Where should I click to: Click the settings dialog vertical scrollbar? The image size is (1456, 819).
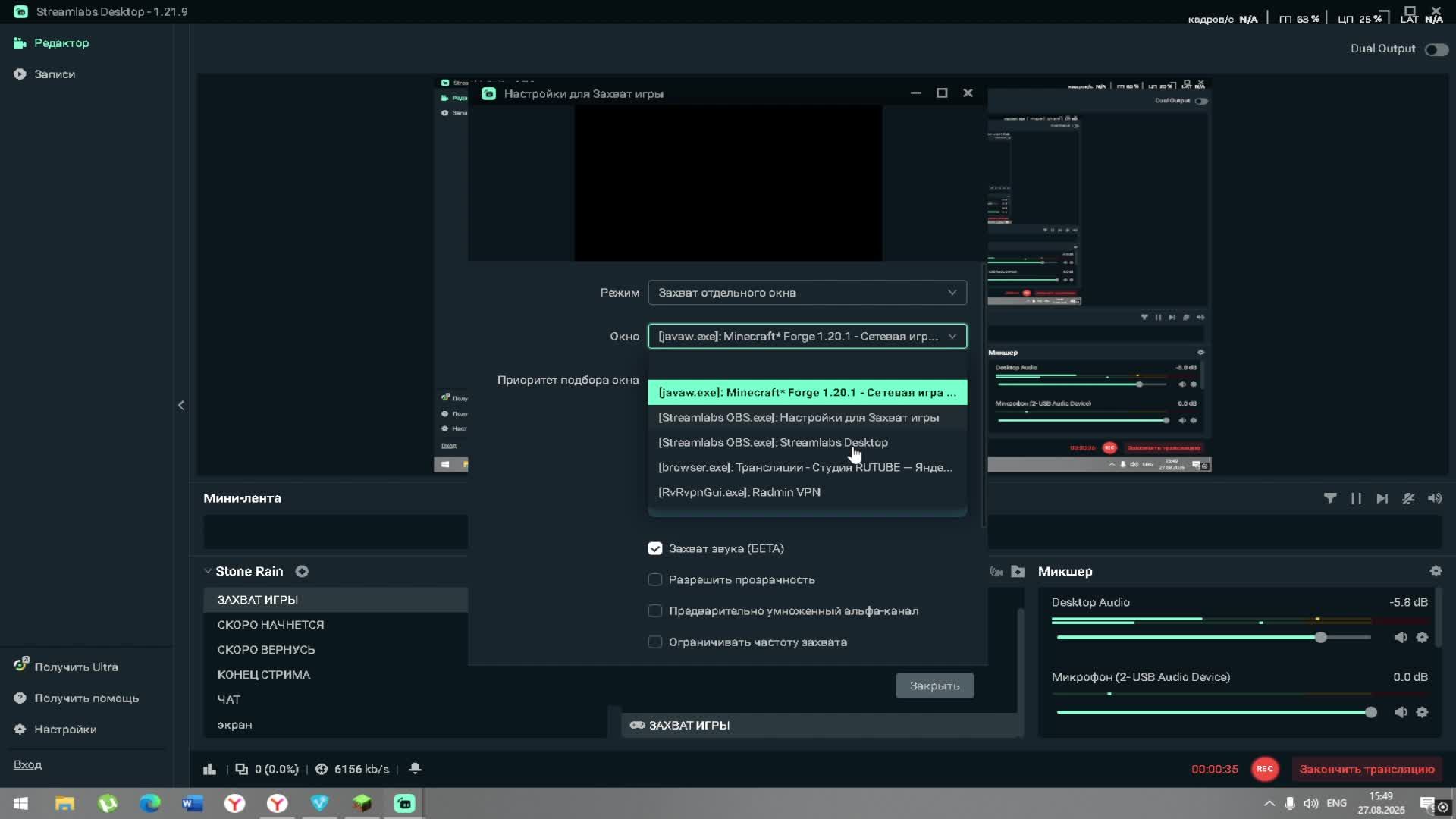(984, 394)
